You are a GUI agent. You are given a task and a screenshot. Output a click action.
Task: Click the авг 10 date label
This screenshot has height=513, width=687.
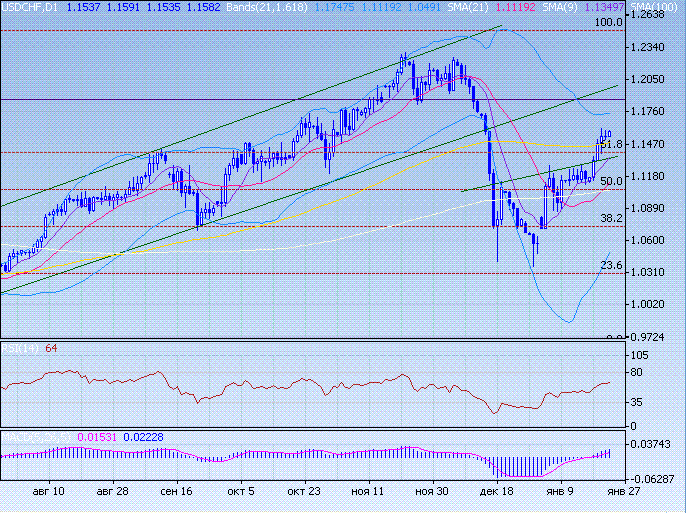[48, 492]
